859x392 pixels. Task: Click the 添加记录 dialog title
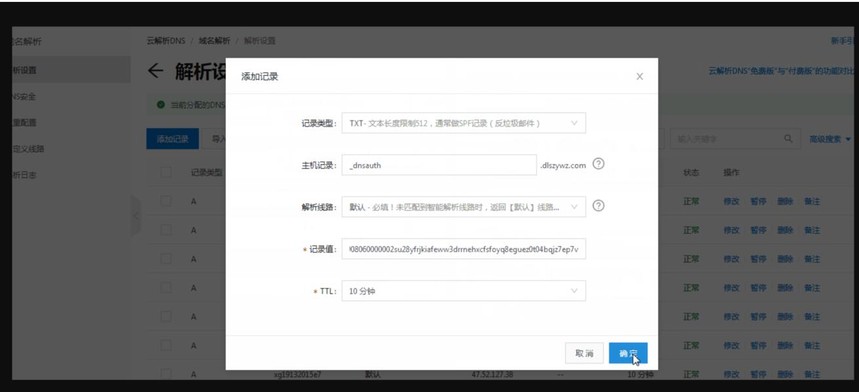pos(260,77)
